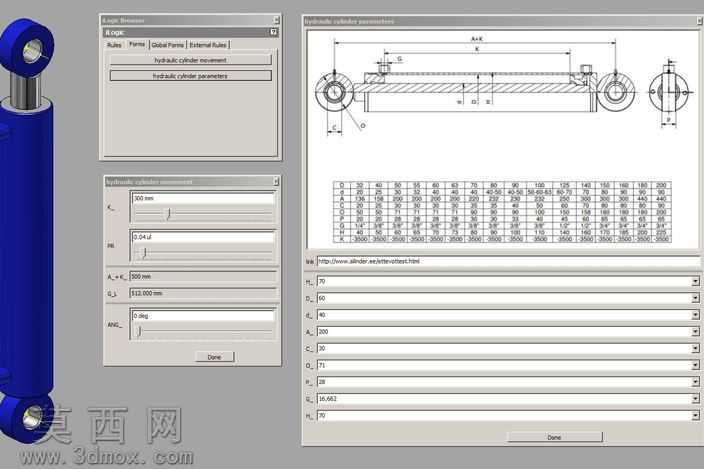Expand the D_ dropdown showing 60

(x=695, y=298)
